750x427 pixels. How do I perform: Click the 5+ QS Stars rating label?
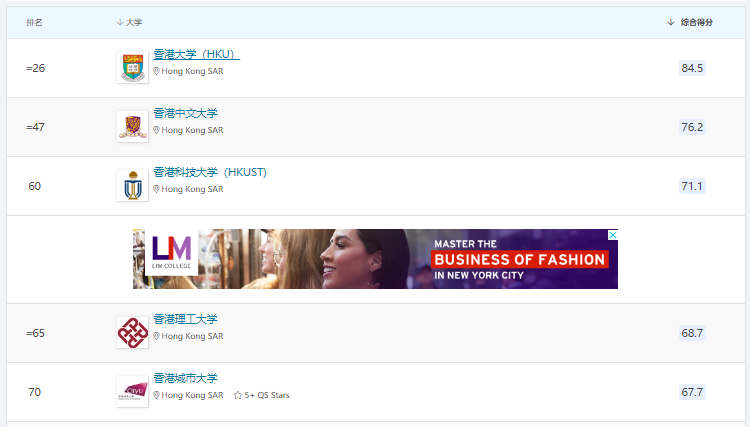(267, 395)
